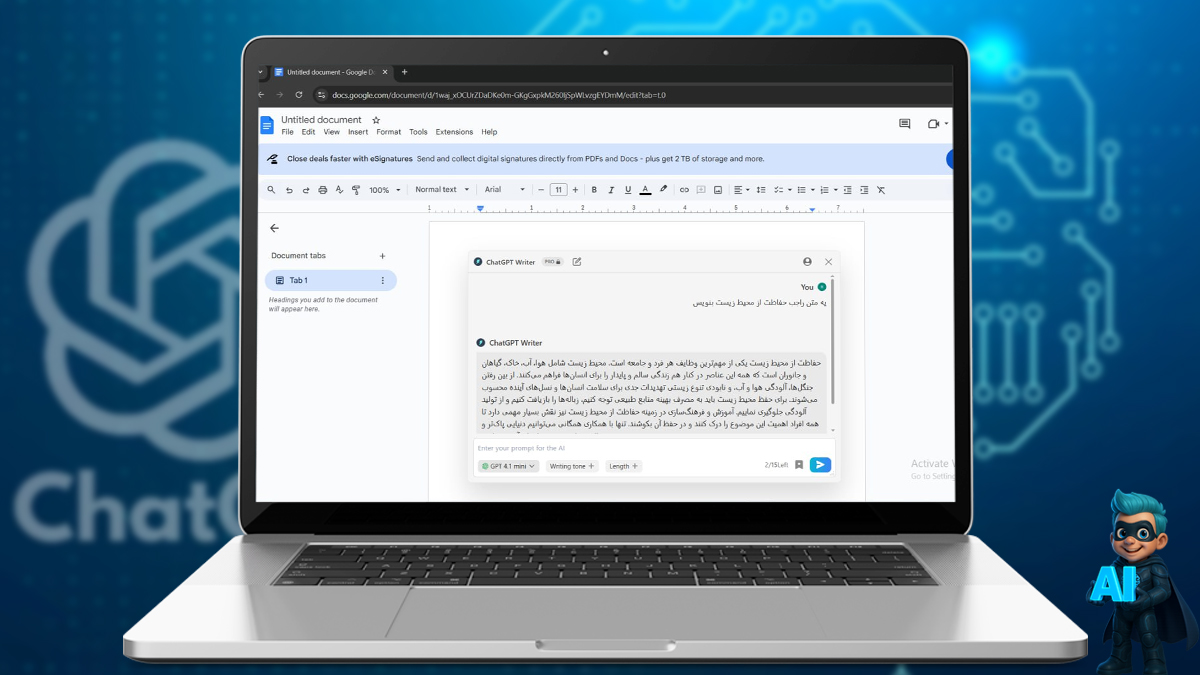Screen dimensions: 1200x675
Task: Open the 100% zoom dropdown
Action: tap(385, 190)
